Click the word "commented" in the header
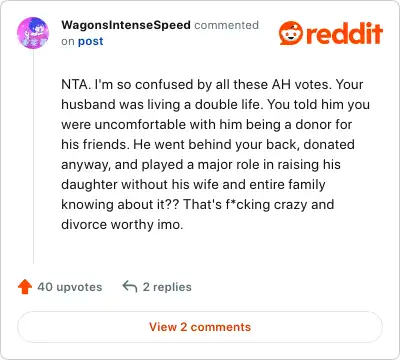The image size is (400, 360). coord(226,25)
